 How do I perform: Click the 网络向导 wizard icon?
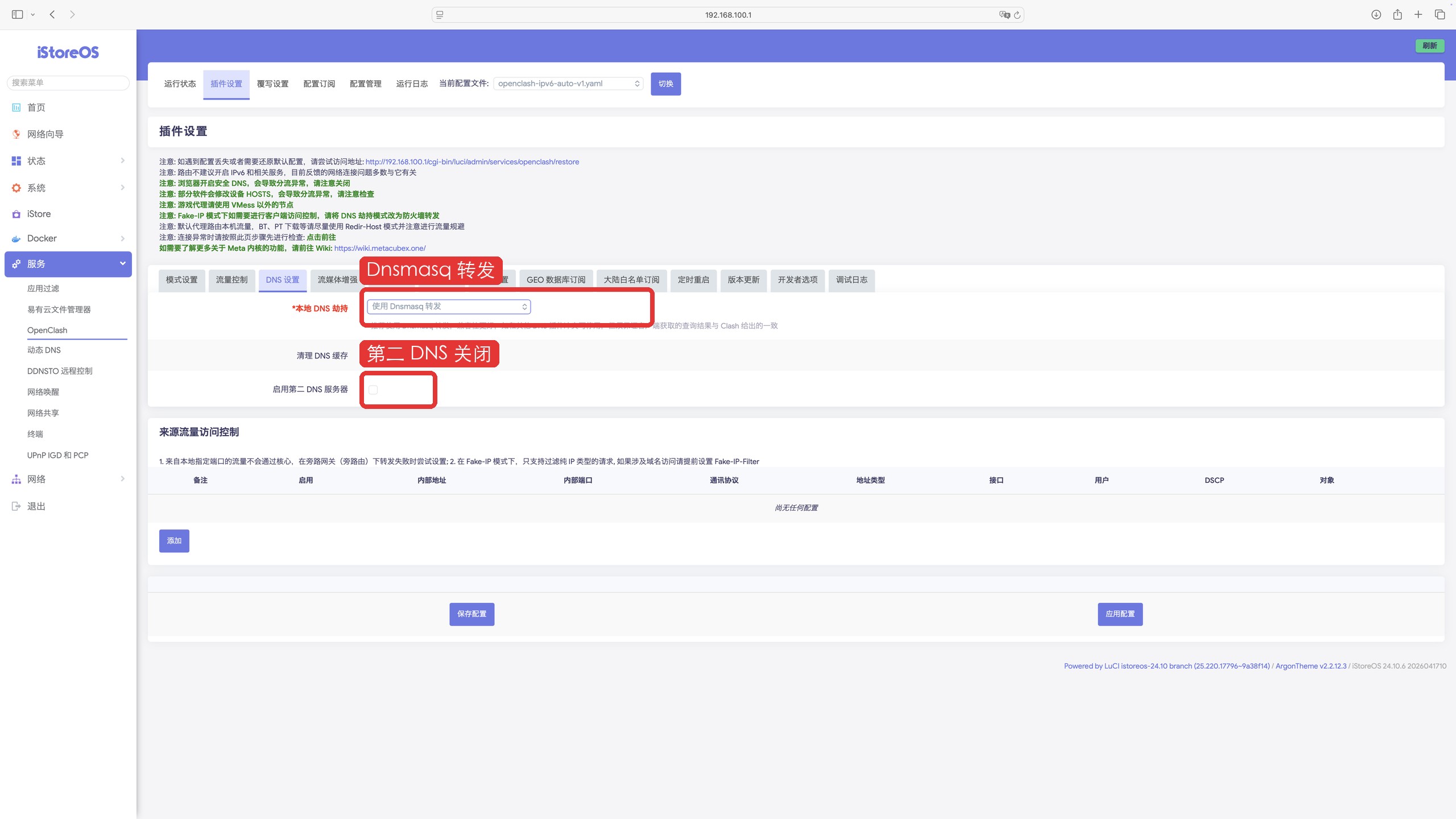(16, 134)
